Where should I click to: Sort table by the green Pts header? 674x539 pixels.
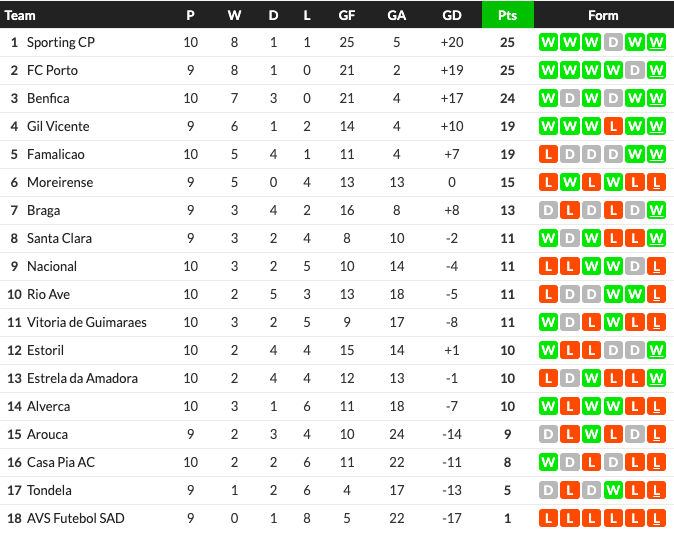click(x=507, y=15)
